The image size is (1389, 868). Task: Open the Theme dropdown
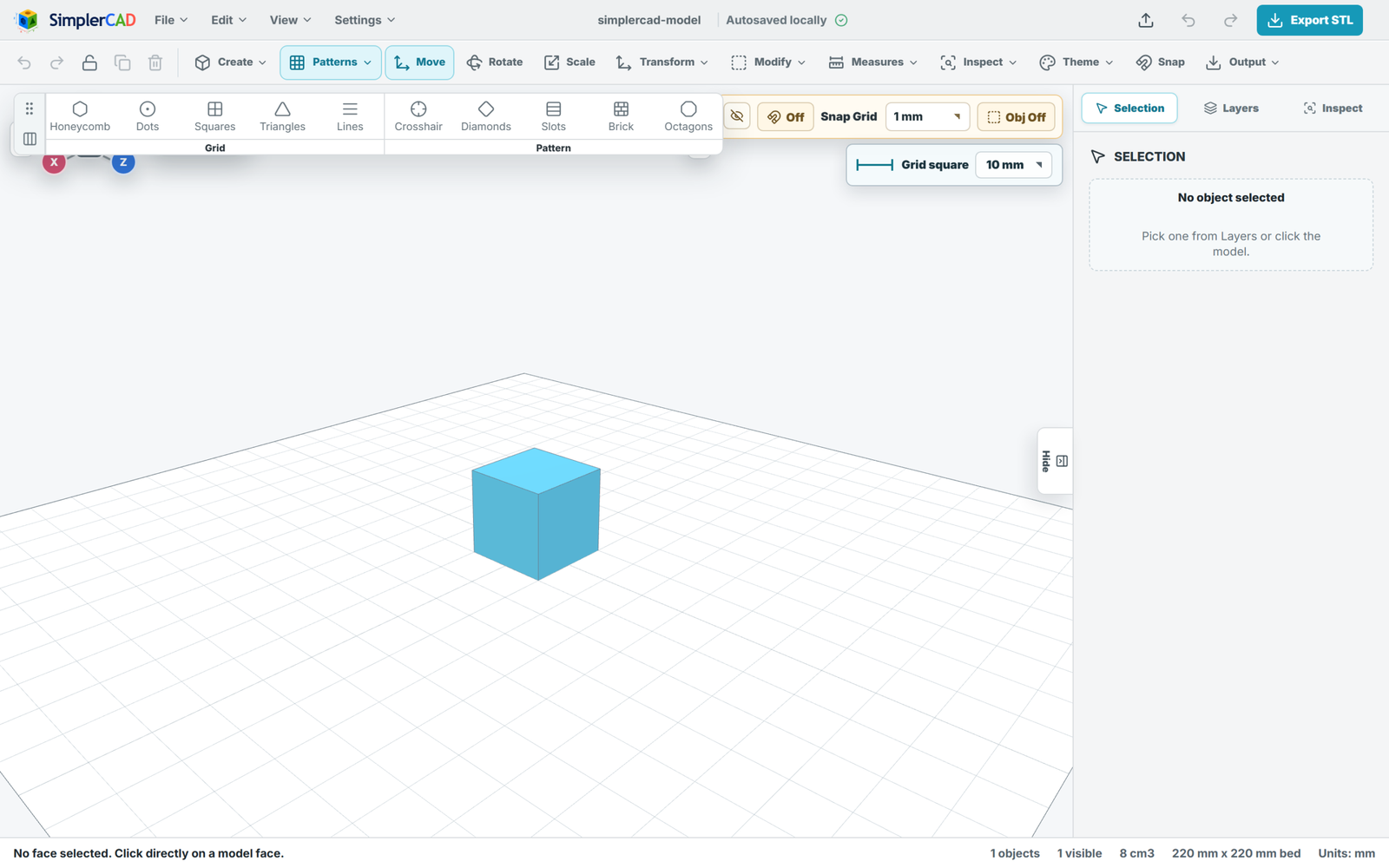click(x=1076, y=62)
